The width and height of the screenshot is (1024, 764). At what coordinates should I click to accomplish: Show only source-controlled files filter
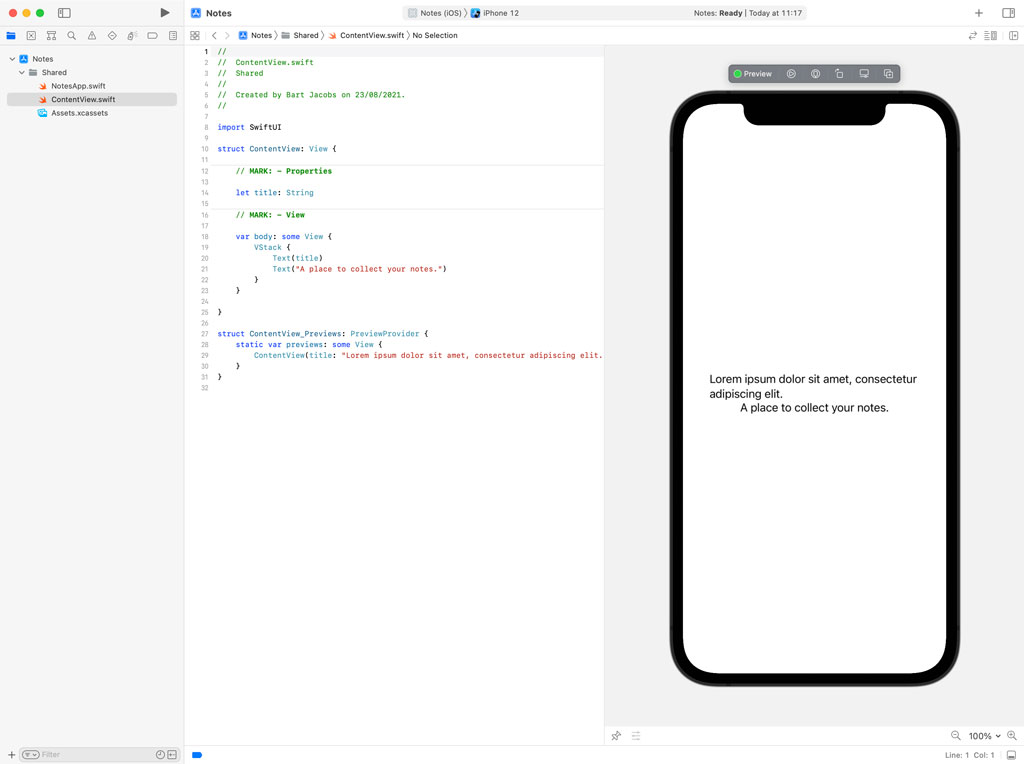pyautogui.click(x=172, y=754)
